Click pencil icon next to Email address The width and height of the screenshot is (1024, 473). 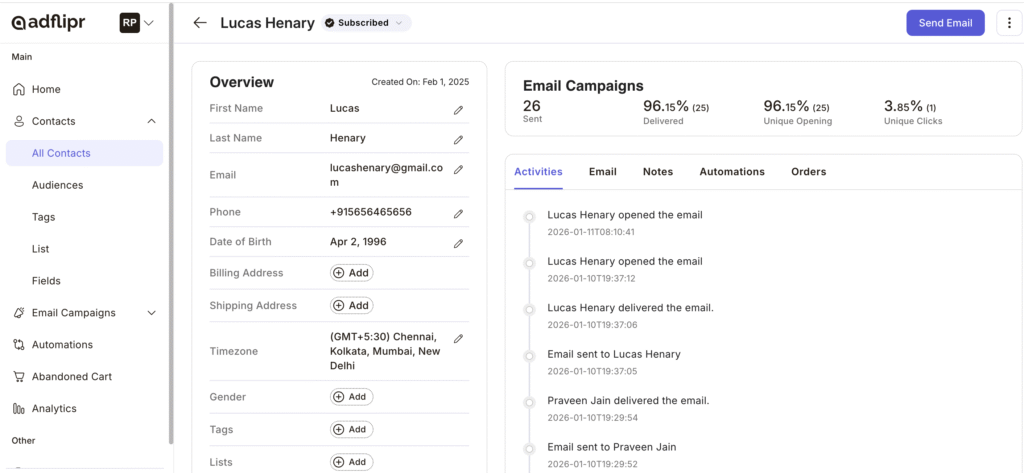458,170
